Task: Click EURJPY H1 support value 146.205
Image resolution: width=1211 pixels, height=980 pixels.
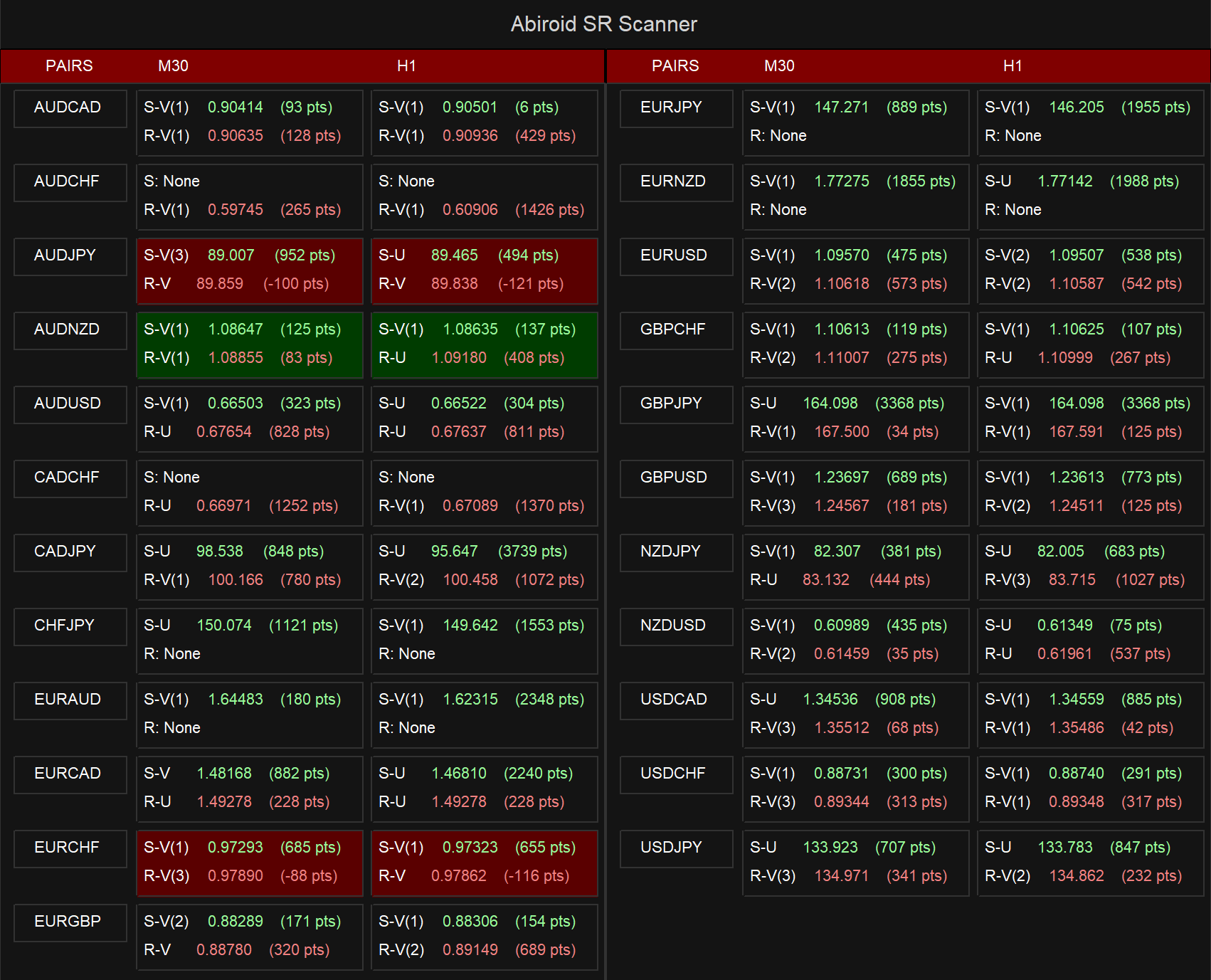Action: click(1077, 107)
